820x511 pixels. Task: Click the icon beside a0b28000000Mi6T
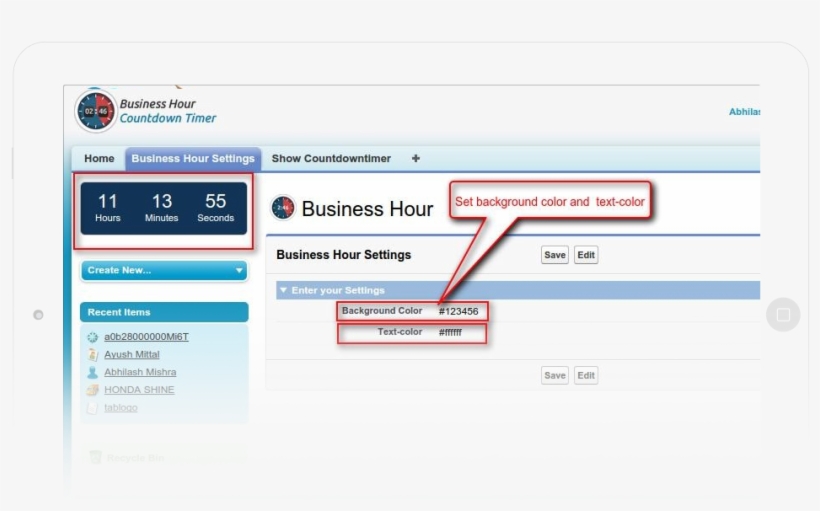coord(93,337)
